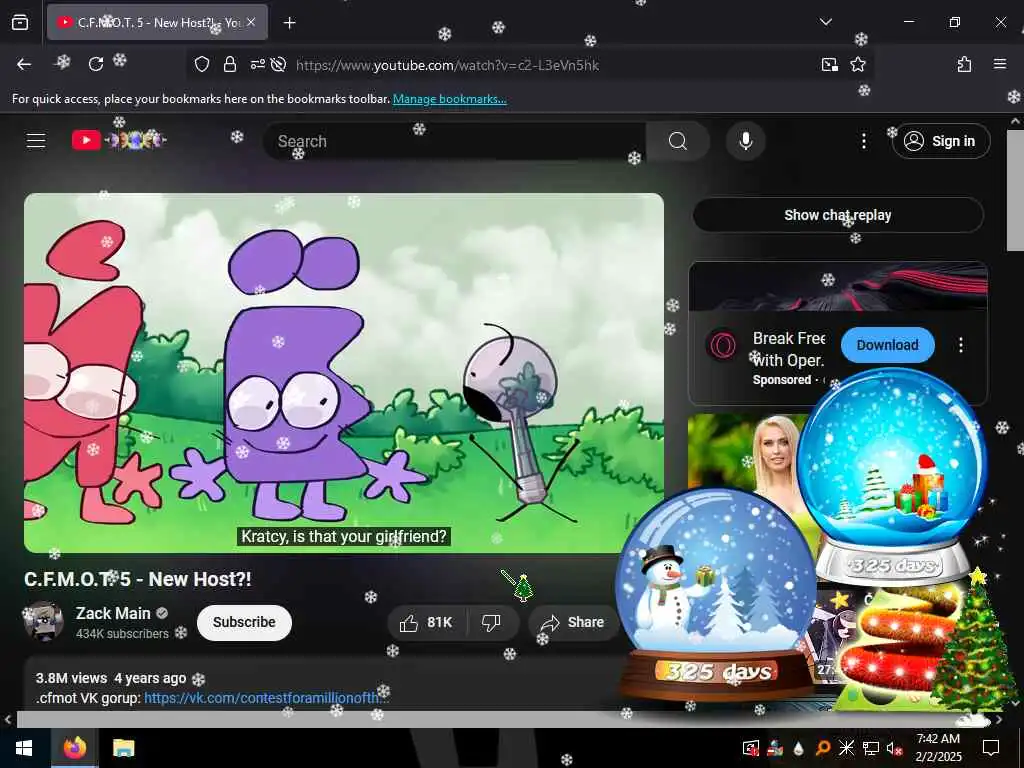This screenshot has width=1024, height=768.
Task: Go back to the previous page
Action: [24, 64]
